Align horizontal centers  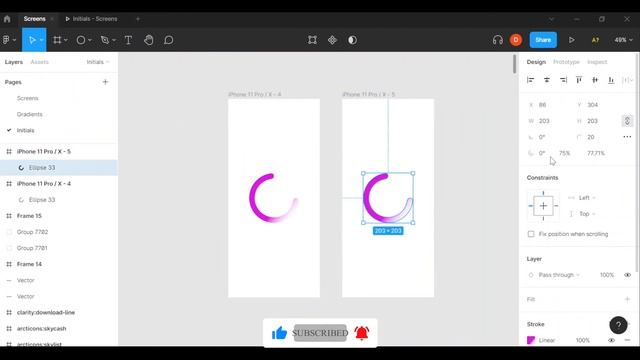coord(547,80)
